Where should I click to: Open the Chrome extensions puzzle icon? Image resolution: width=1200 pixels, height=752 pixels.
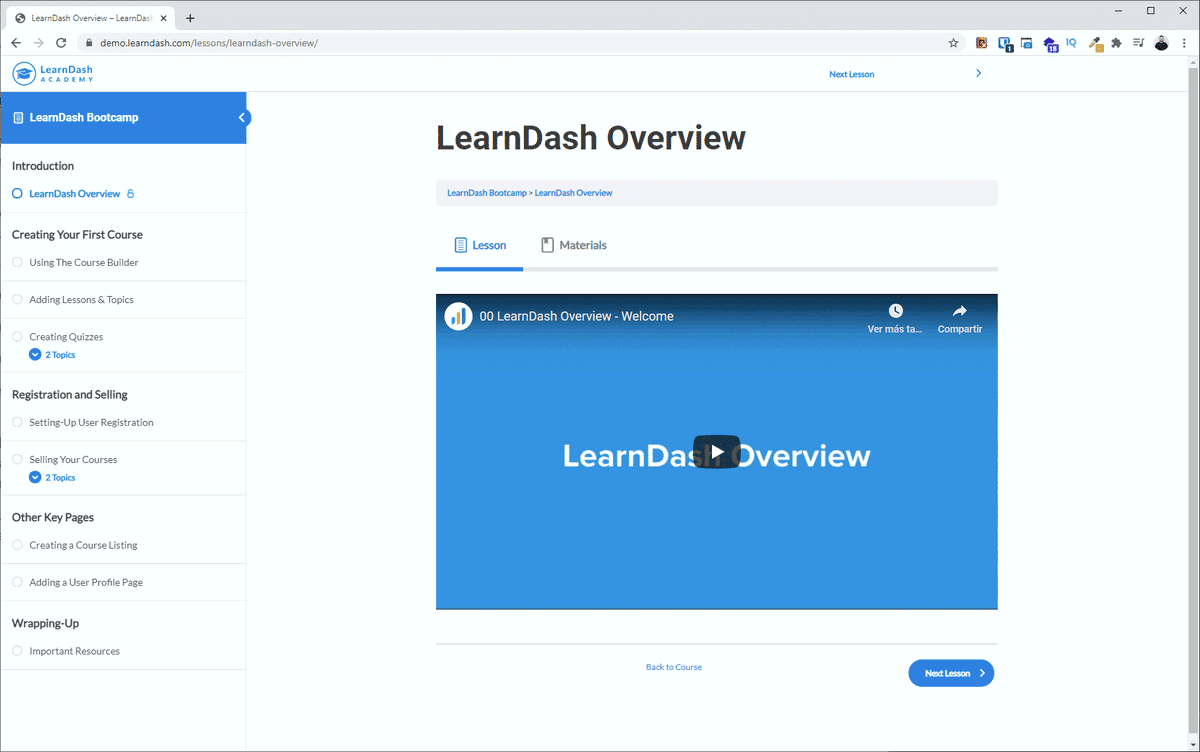click(x=1115, y=43)
